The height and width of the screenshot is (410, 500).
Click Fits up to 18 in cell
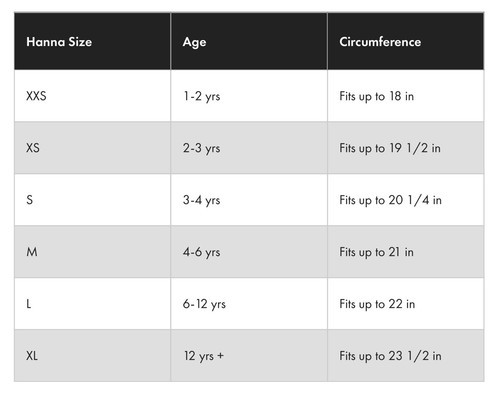[x=406, y=96]
